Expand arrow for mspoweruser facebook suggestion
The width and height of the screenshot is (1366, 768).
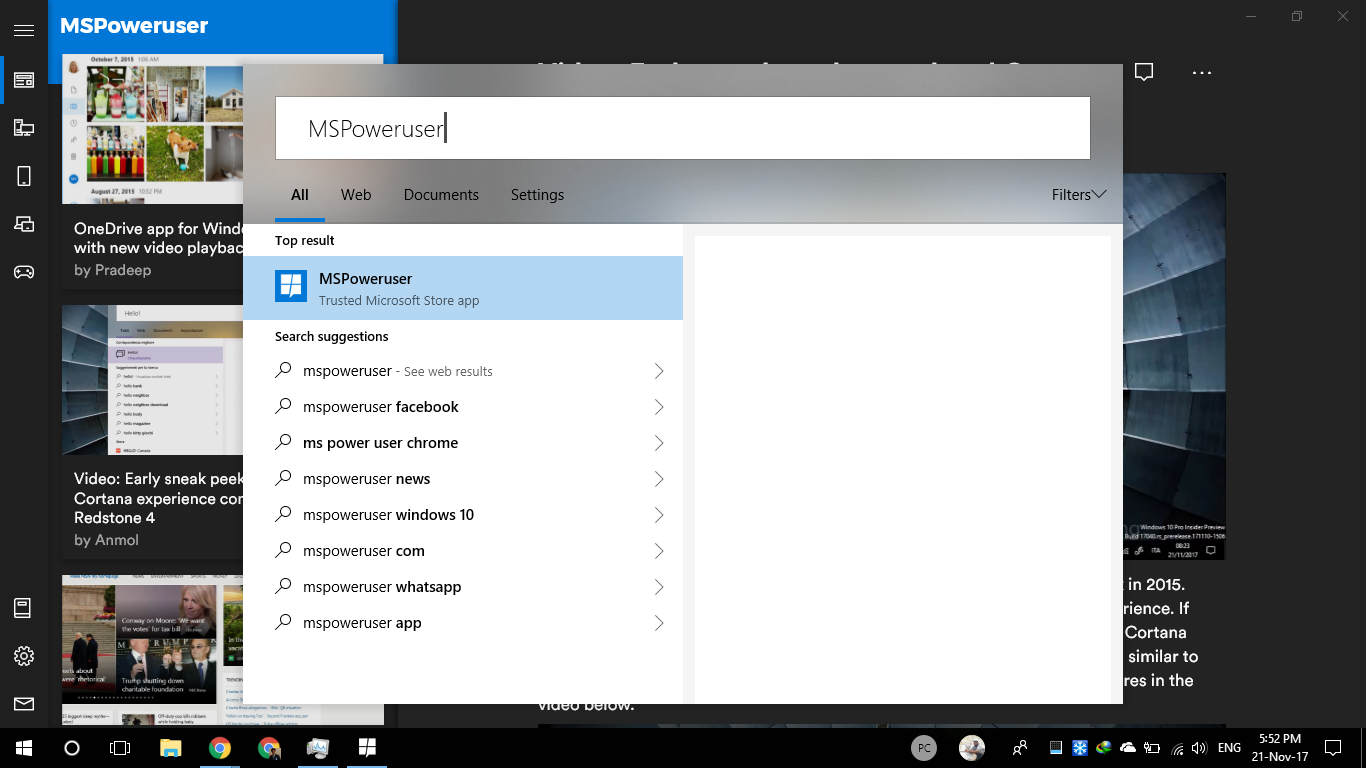pyautogui.click(x=658, y=407)
